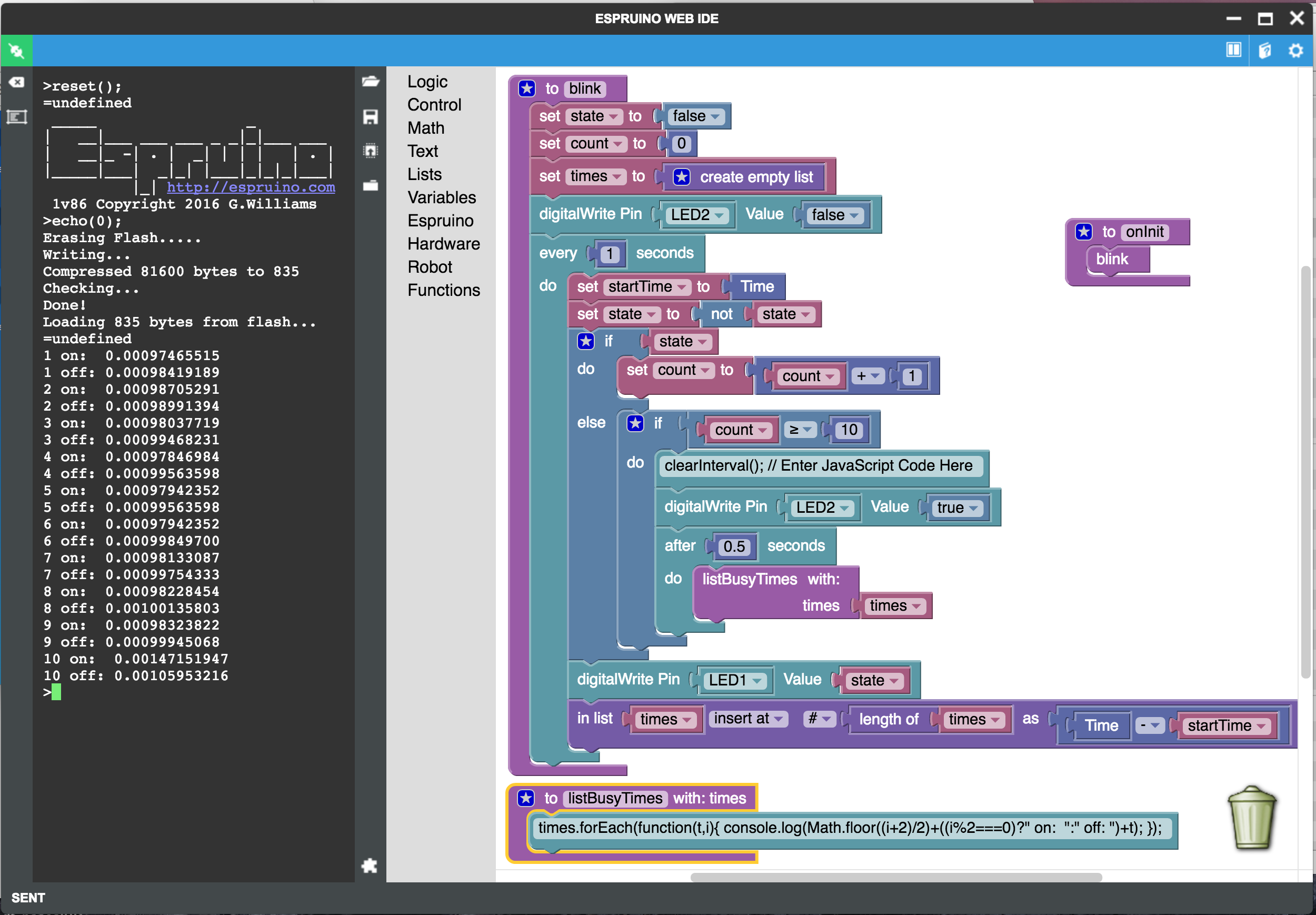Toggle the split view layout icon
Image resolution: width=1316 pixels, height=915 pixels.
[1233, 51]
